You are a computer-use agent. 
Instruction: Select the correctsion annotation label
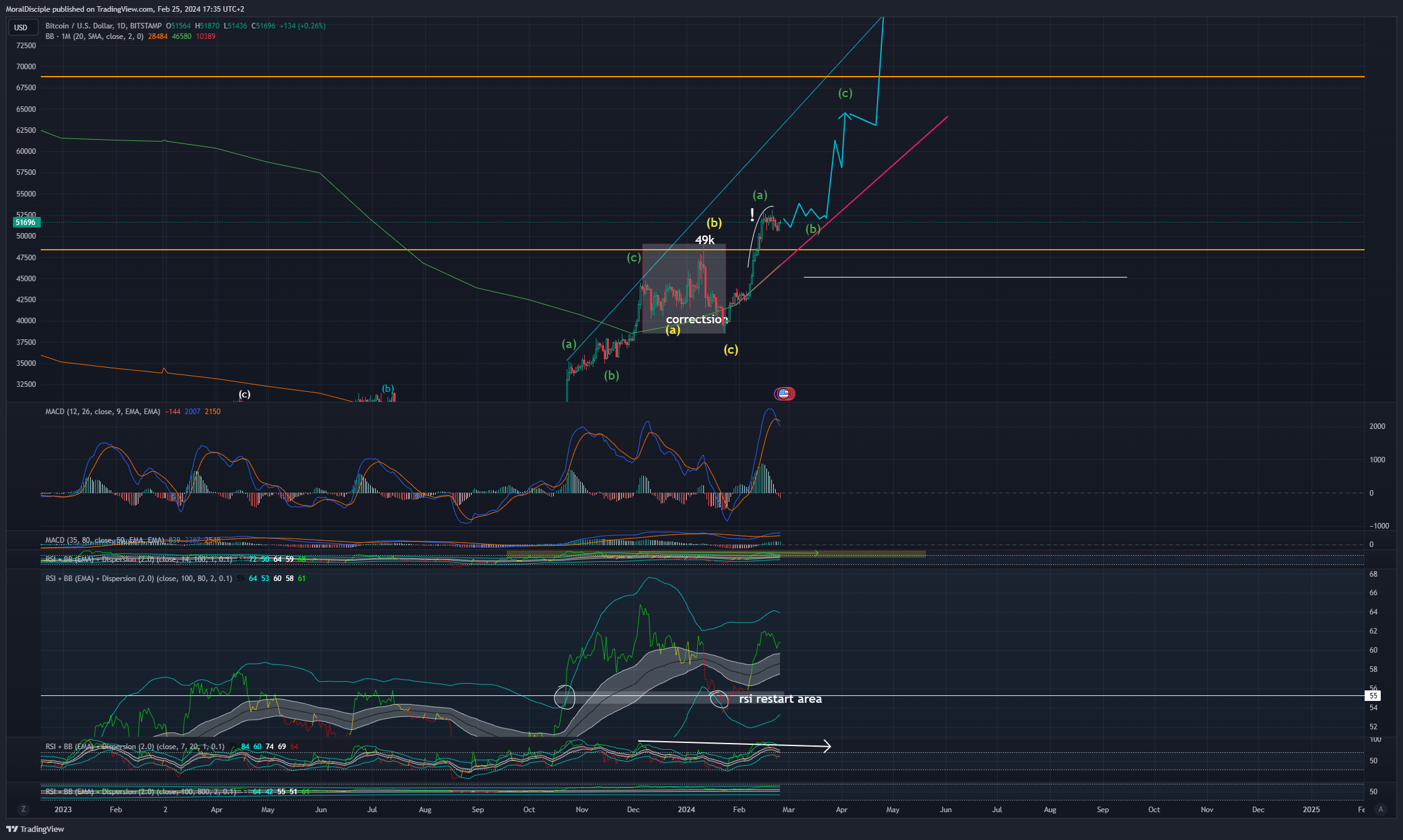(697, 319)
